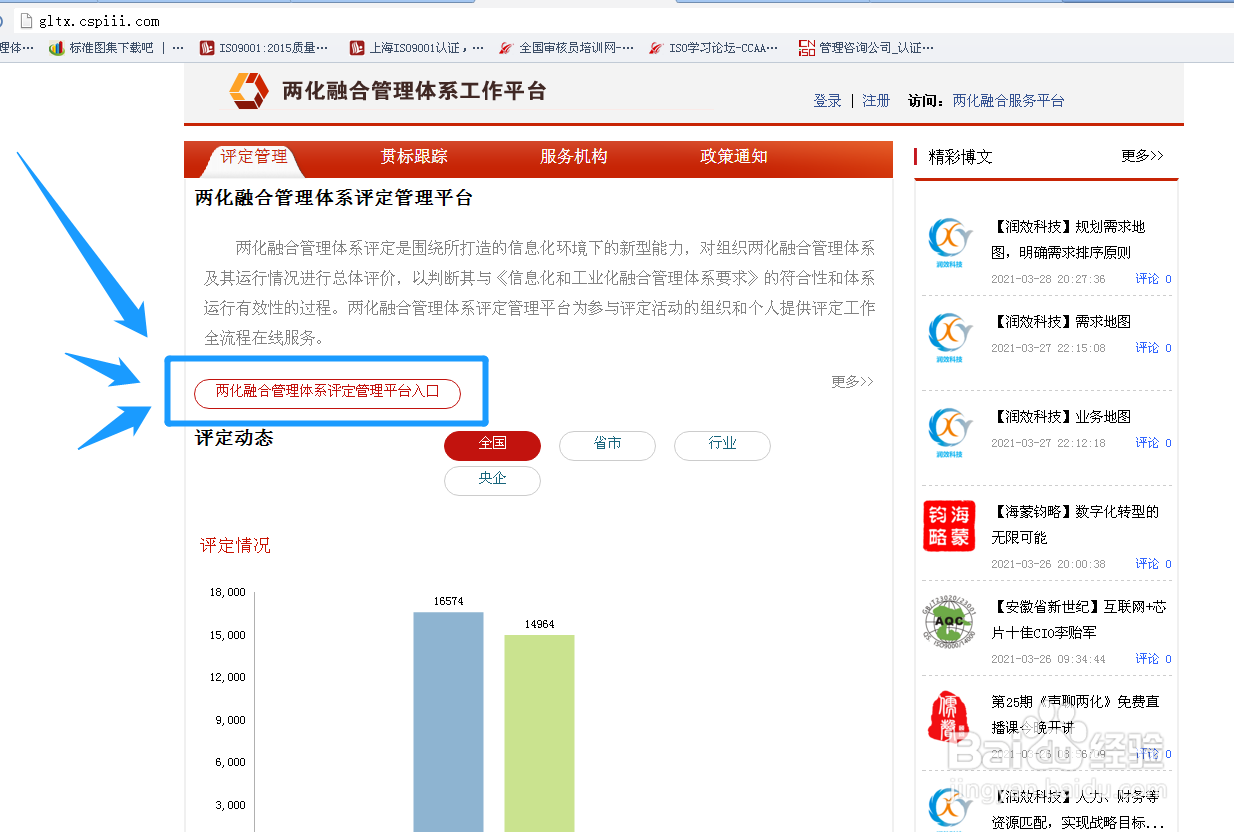The height and width of the screenshot is (832, 1234).
Task: Click the red seal logo for 第25期 post
Action: pyautogui.click(x=947, y=718)
